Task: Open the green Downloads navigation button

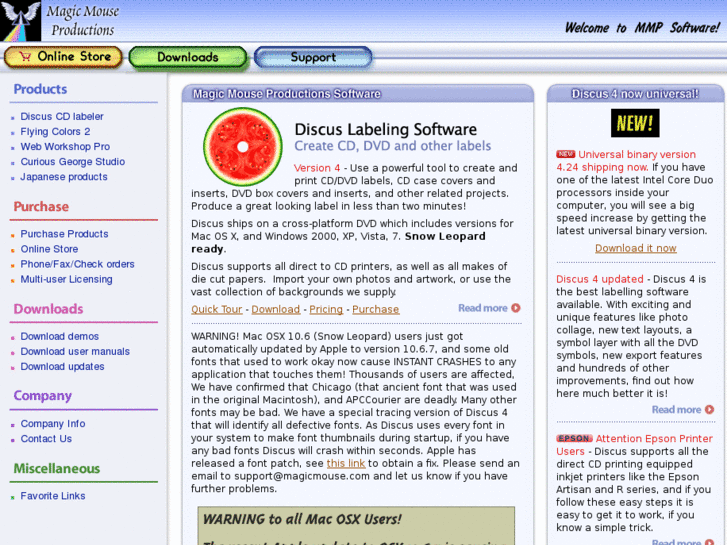Action: tap(187, 58)
